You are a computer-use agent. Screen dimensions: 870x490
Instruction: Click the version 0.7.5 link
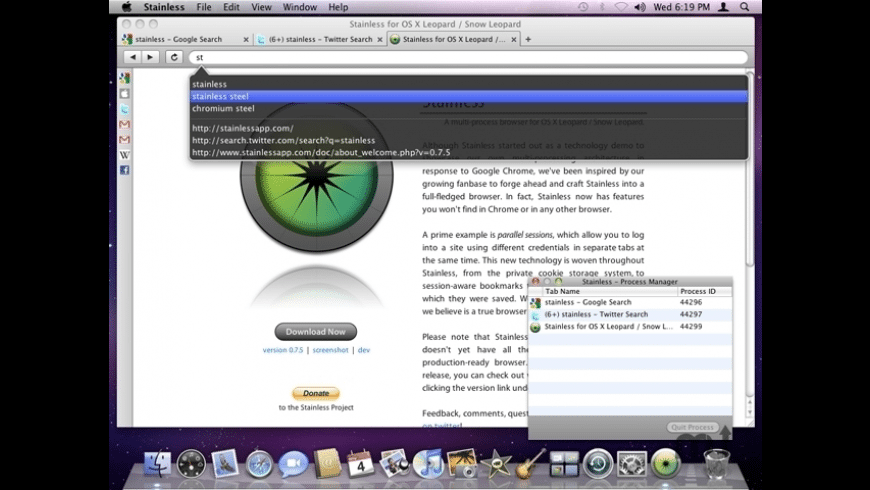coord(283,350)
